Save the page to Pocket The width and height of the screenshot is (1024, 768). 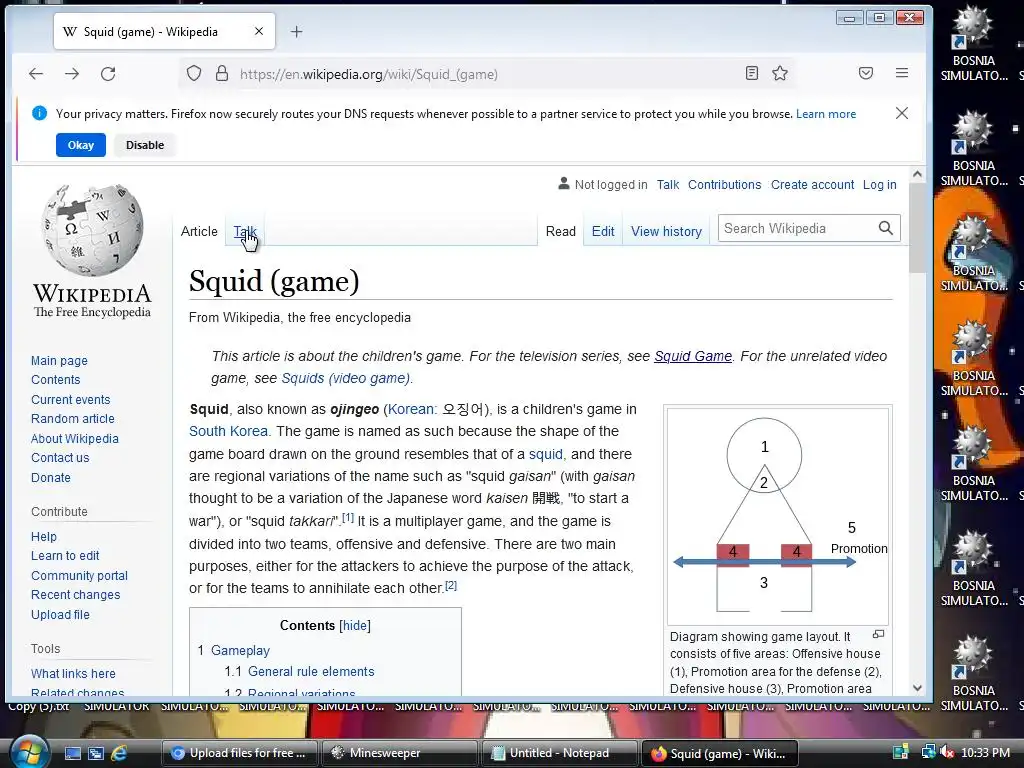866,73
